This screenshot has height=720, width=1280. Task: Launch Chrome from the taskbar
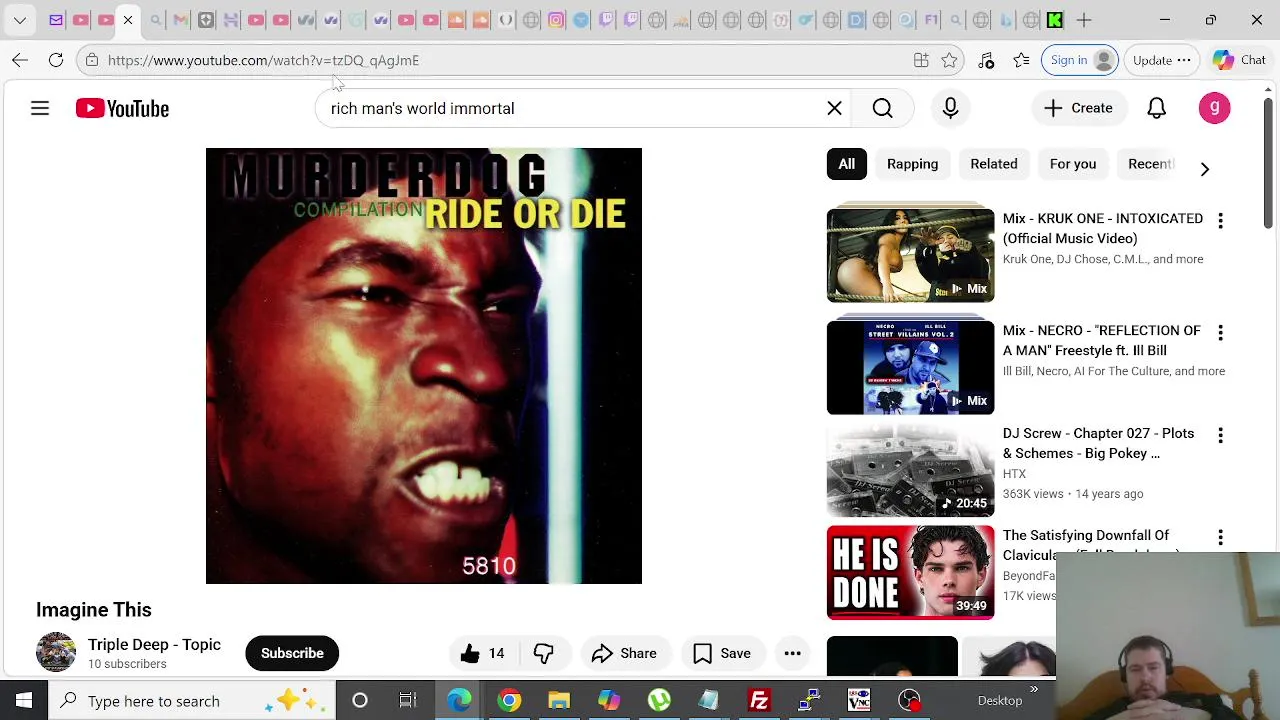coord(509,701)
